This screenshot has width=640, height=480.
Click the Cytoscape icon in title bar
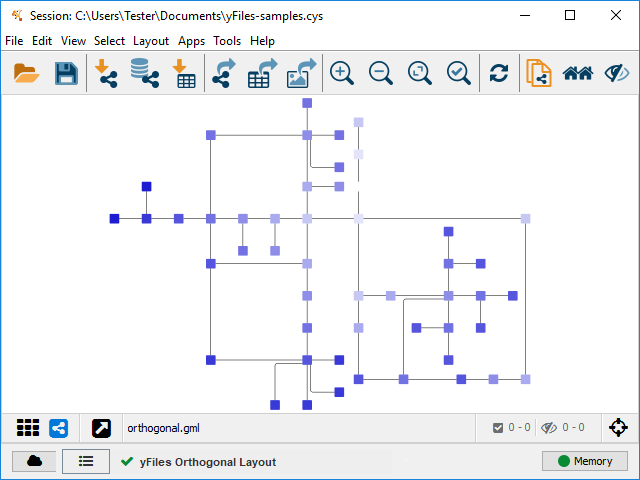(x=17, y=16)
